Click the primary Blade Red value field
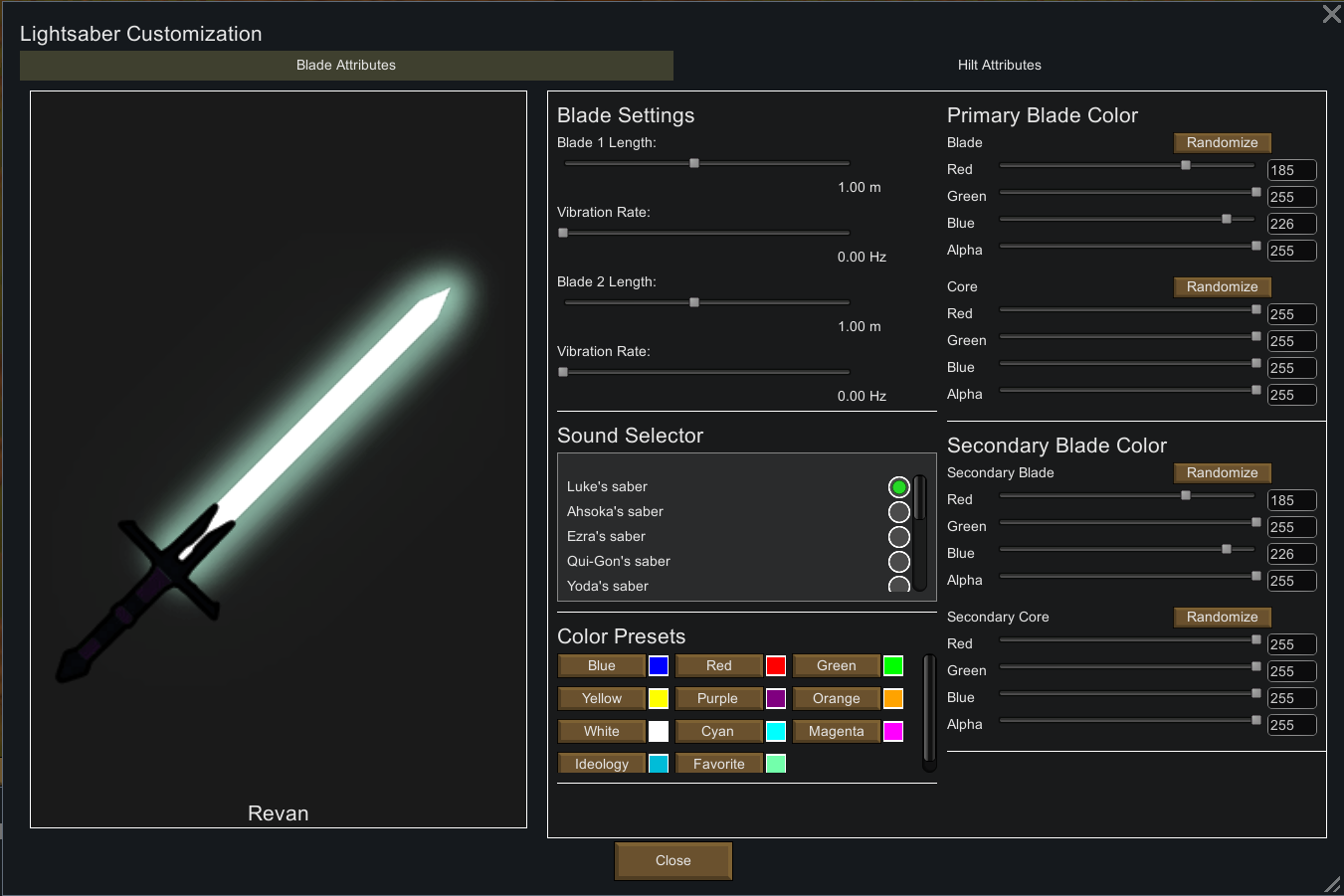Viewport: 1344px width, 896px height. coord(1292,170)
